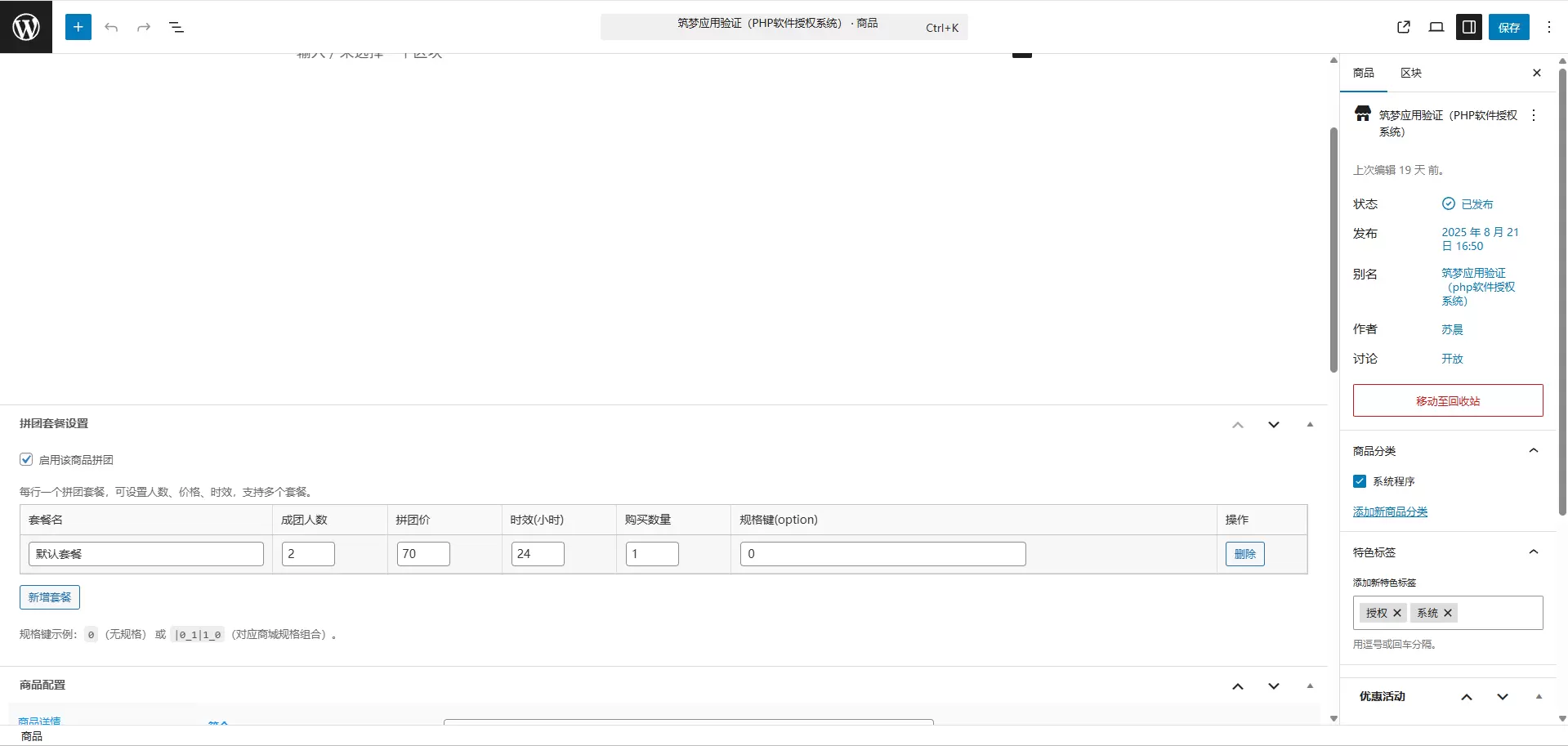The height and width of the screenshot is (746, 1568).
Task: Click the 上次编辑 19 天 前 text
Action: [x=1399, y=170]
